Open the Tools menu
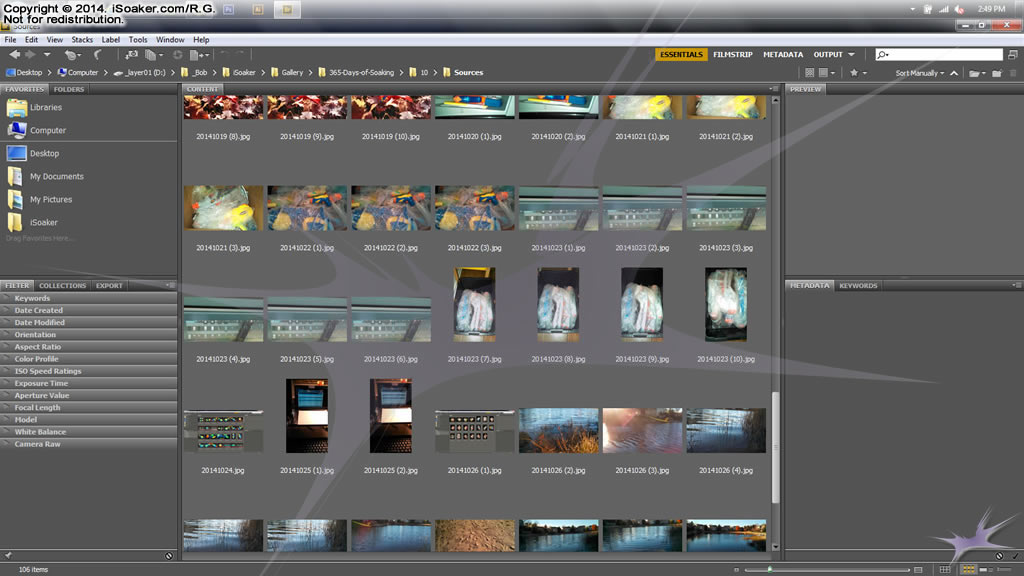This screenshot has width=1024, height=576. [x=138, y=40]
